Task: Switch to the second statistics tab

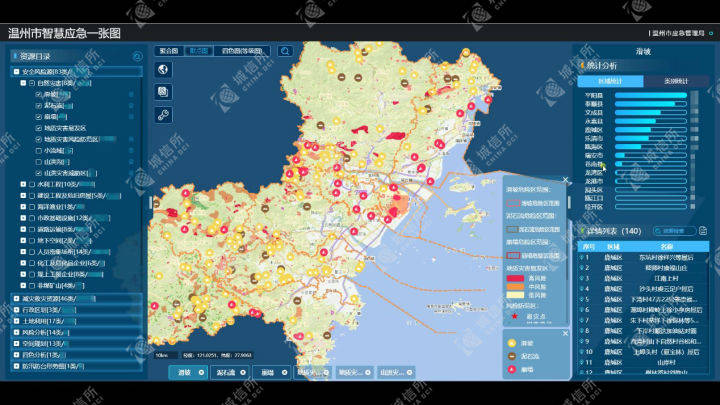Action: coord(676,81)
